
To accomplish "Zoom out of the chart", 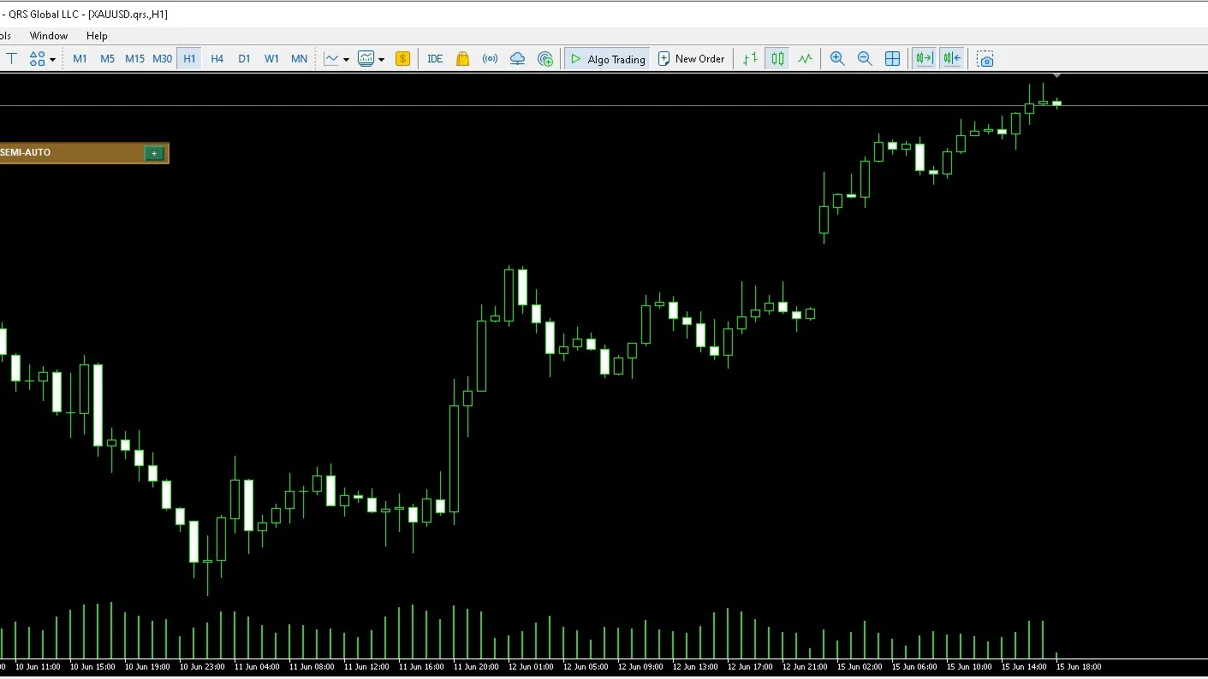I will pyautogui.click(x=865, y=59).
